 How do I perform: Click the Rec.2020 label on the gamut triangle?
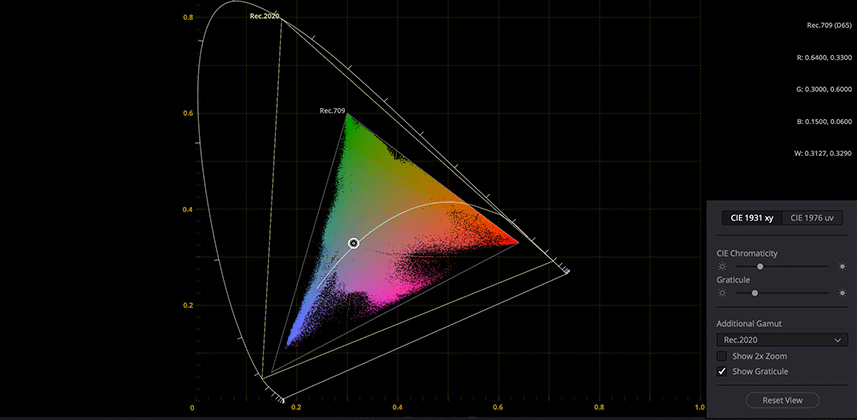click(x=265, y=16)
